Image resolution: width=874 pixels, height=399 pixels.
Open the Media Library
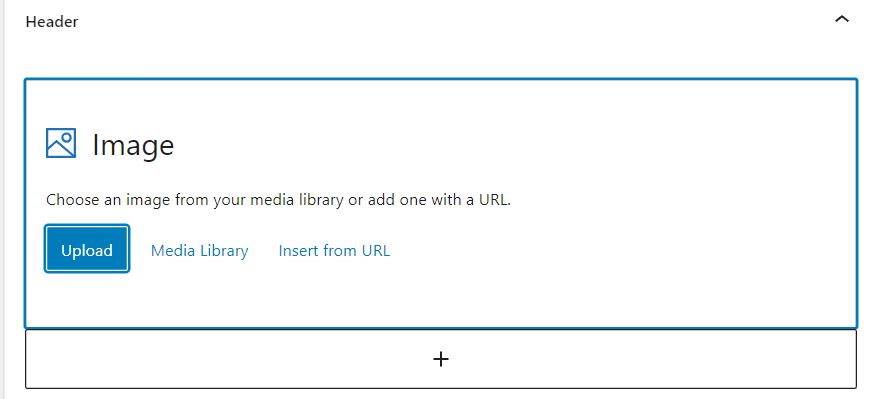point(200,251)
